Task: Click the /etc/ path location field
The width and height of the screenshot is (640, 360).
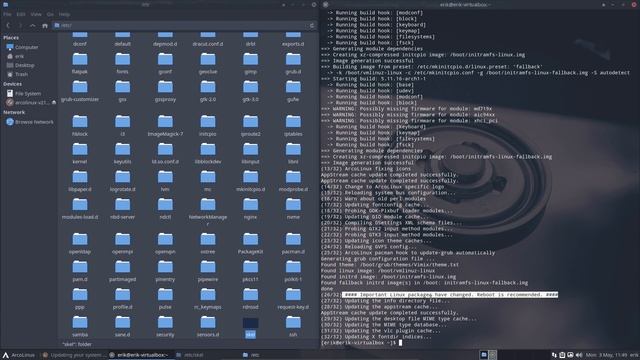Action: [180, 25]
